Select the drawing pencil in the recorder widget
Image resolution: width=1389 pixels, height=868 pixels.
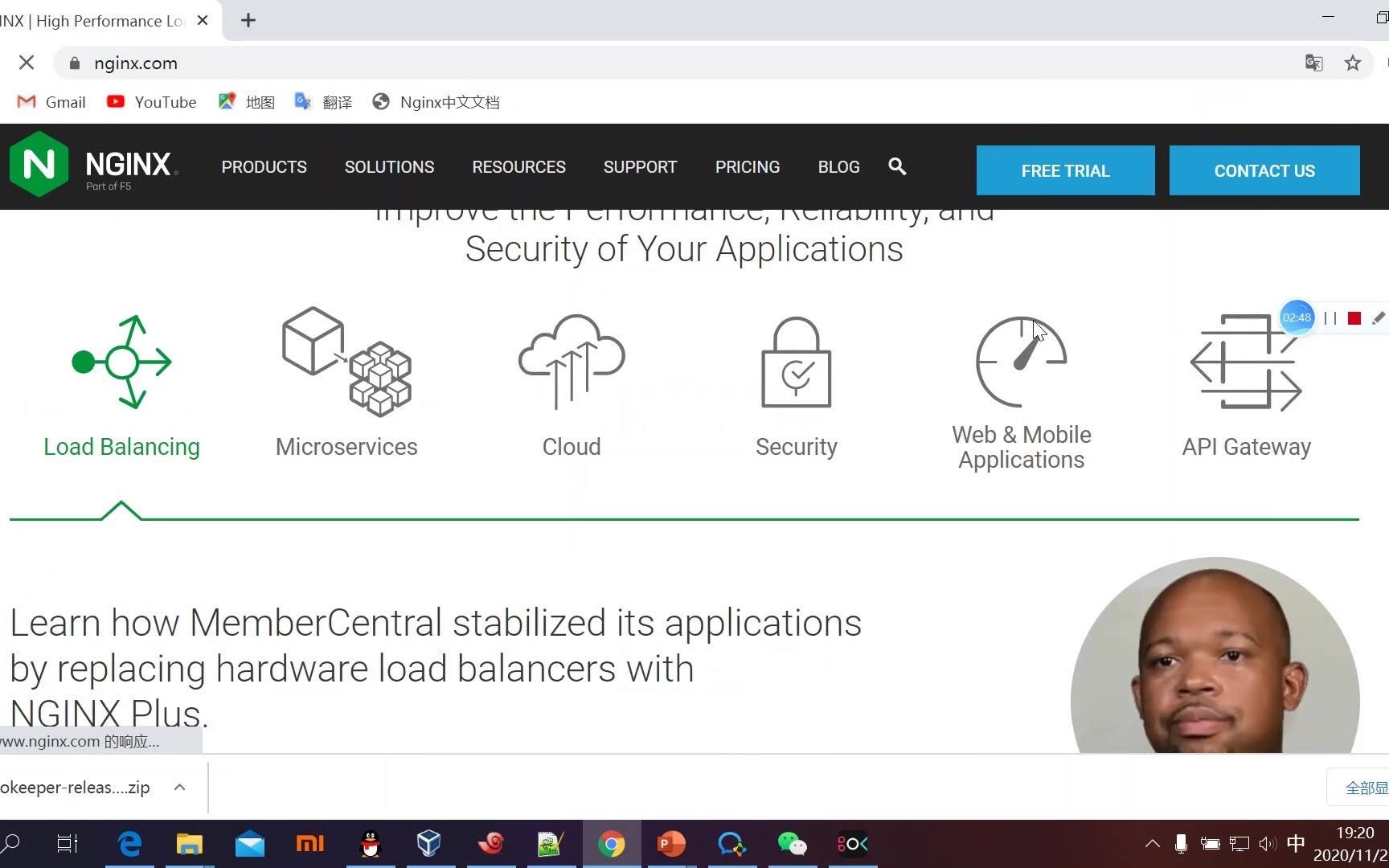click(x=1379, y=318)
